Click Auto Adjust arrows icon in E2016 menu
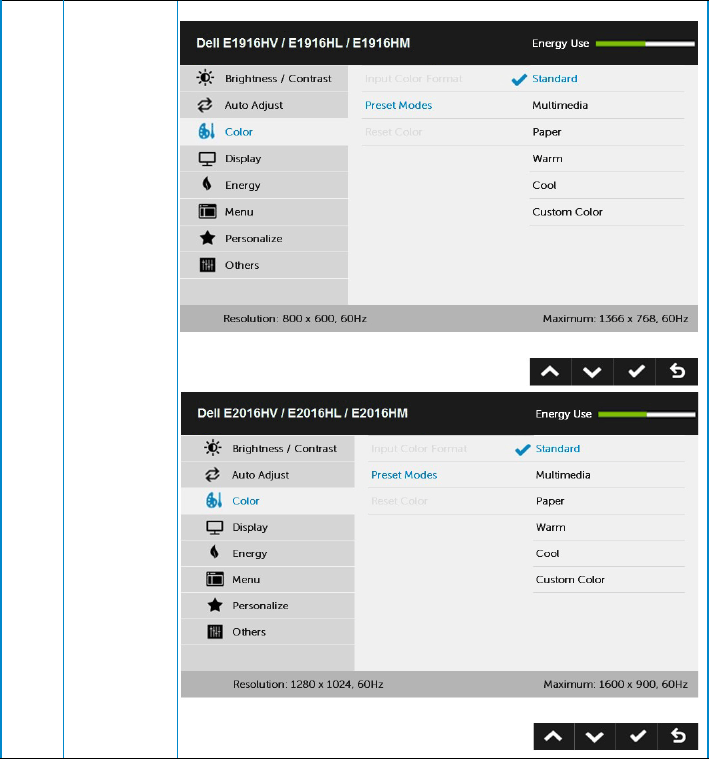 [212, 475]
